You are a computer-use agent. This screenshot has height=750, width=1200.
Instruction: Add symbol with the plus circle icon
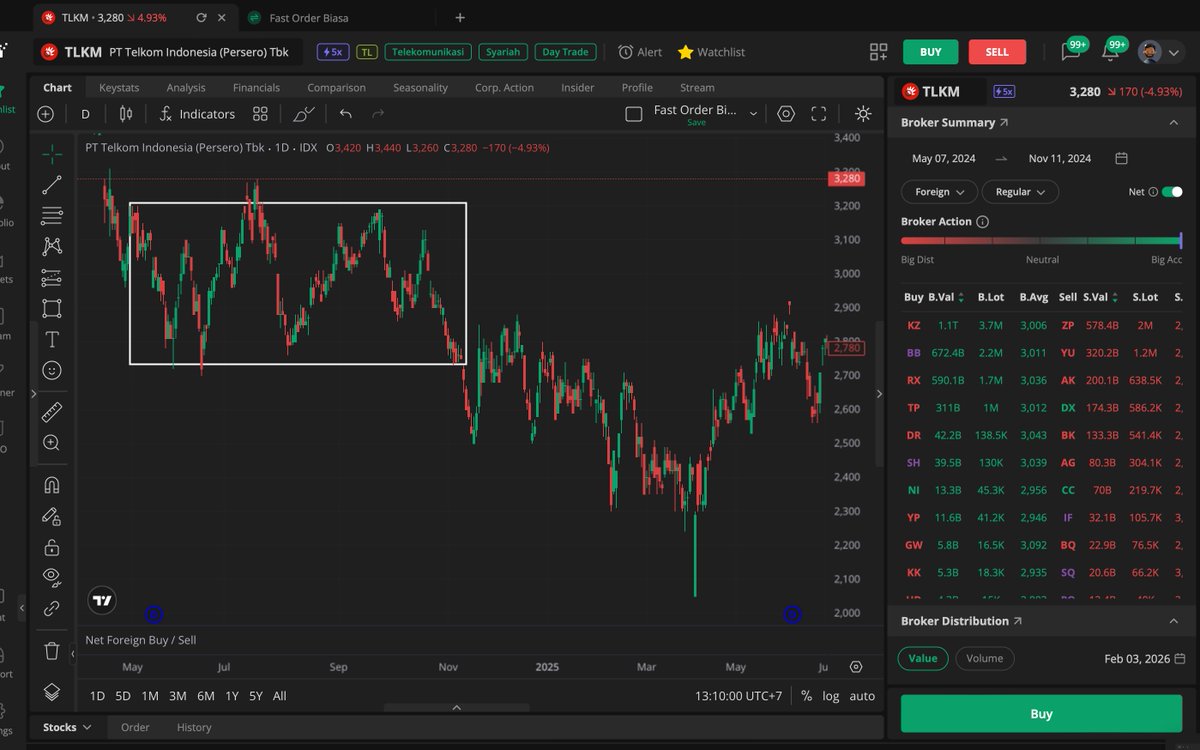(x=45, y=114)
